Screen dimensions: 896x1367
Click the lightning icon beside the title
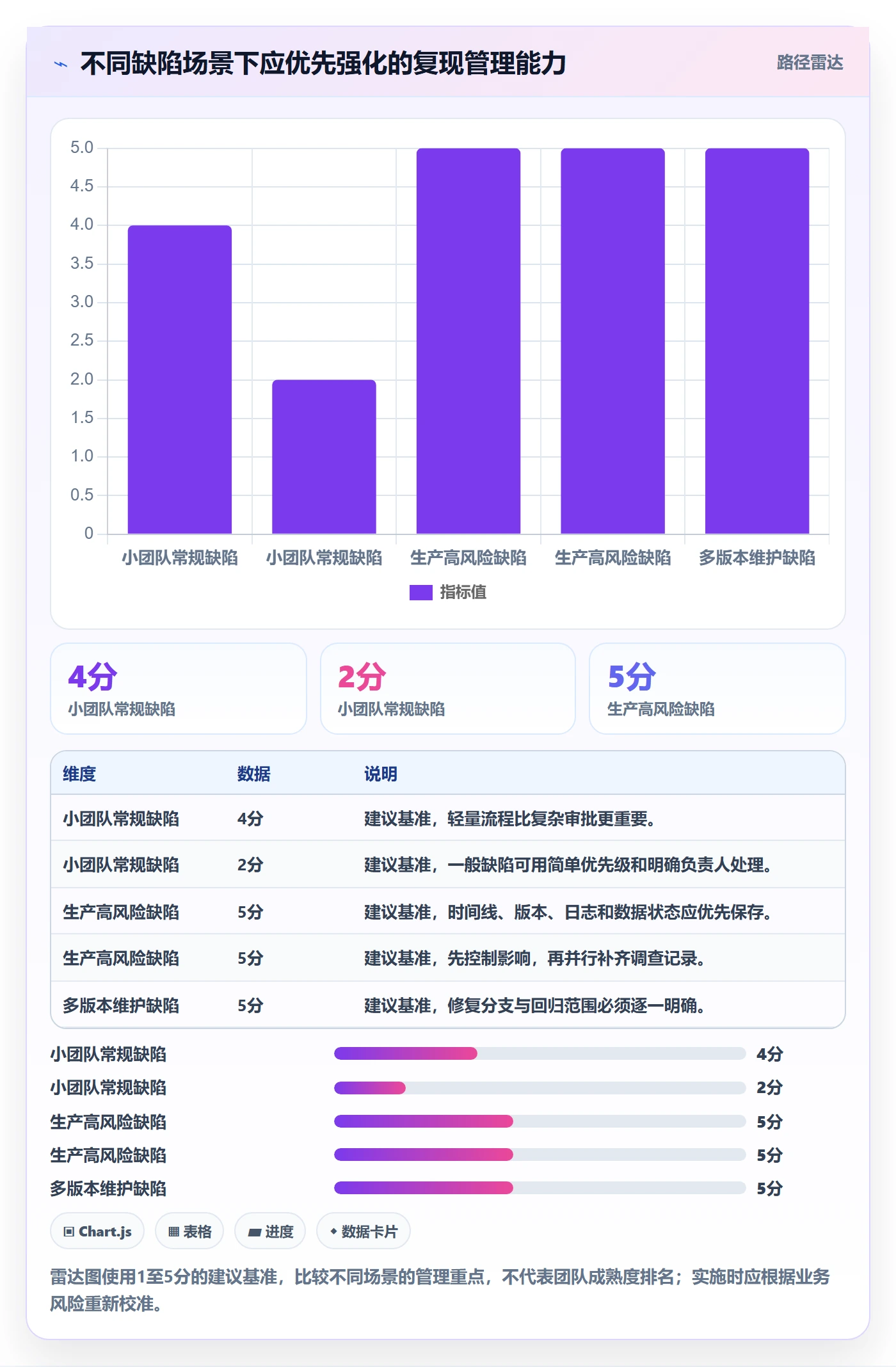coord(61,64)
